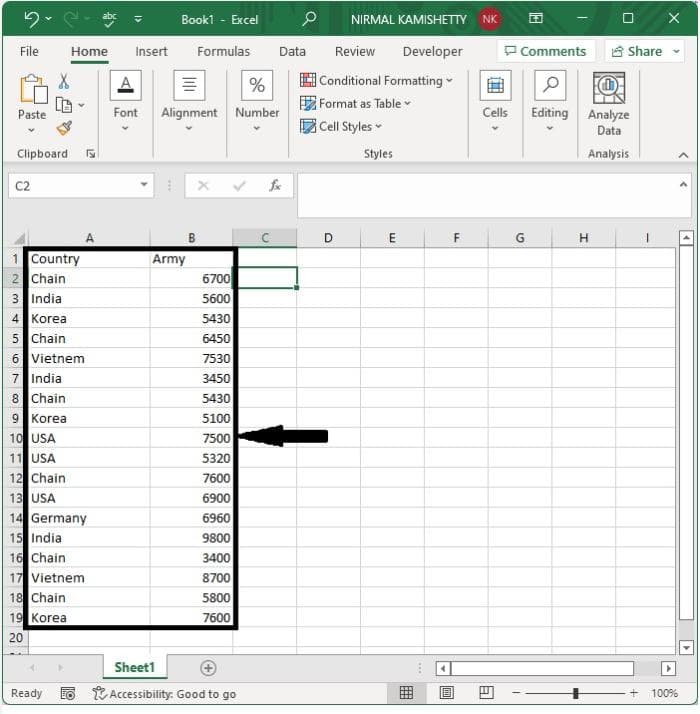Viewport: 700px width, 714px height.
Task: Switch to Page Layout view
Action: (x=446, y=693)
